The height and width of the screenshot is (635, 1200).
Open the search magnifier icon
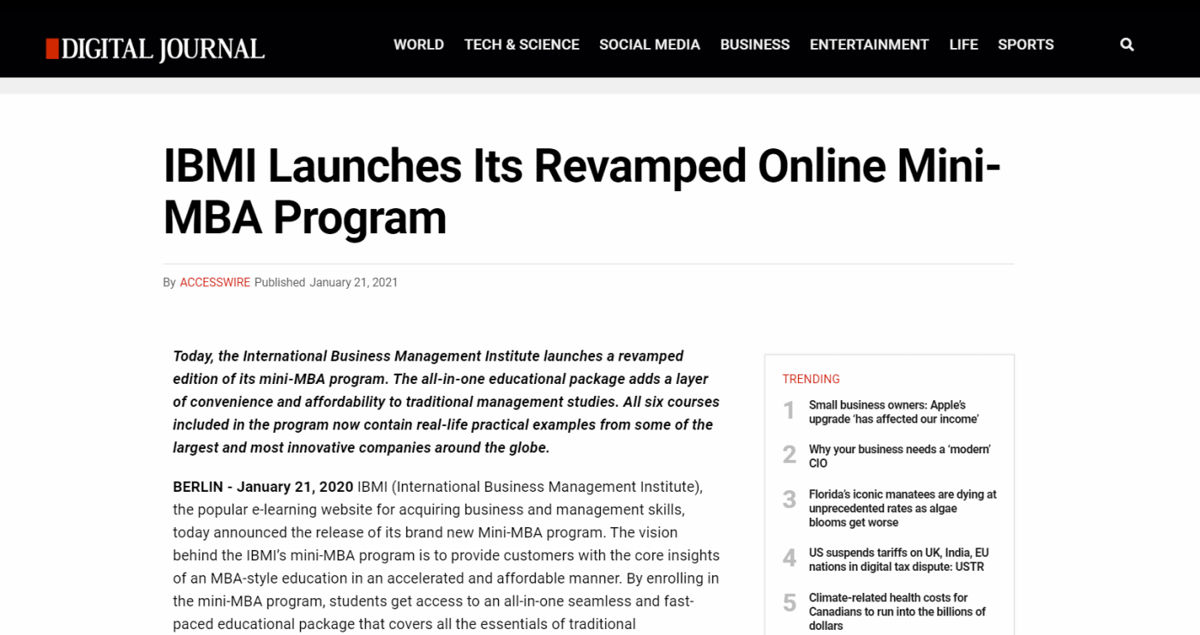pyautogui.click(x=1127, y=45)
